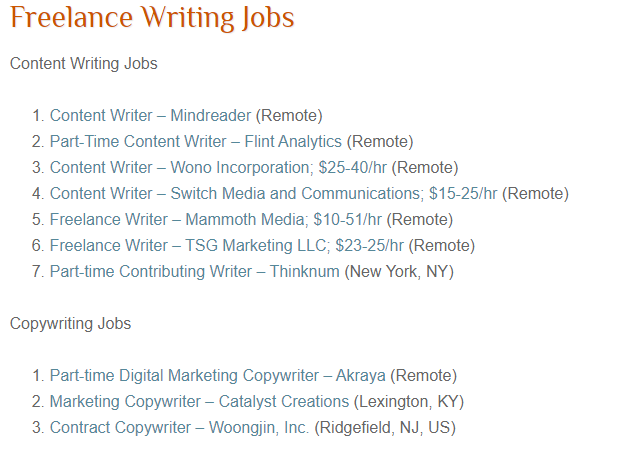
Task: Click (Remote) text beside the Flint Analytics listing
Action: 380,142
